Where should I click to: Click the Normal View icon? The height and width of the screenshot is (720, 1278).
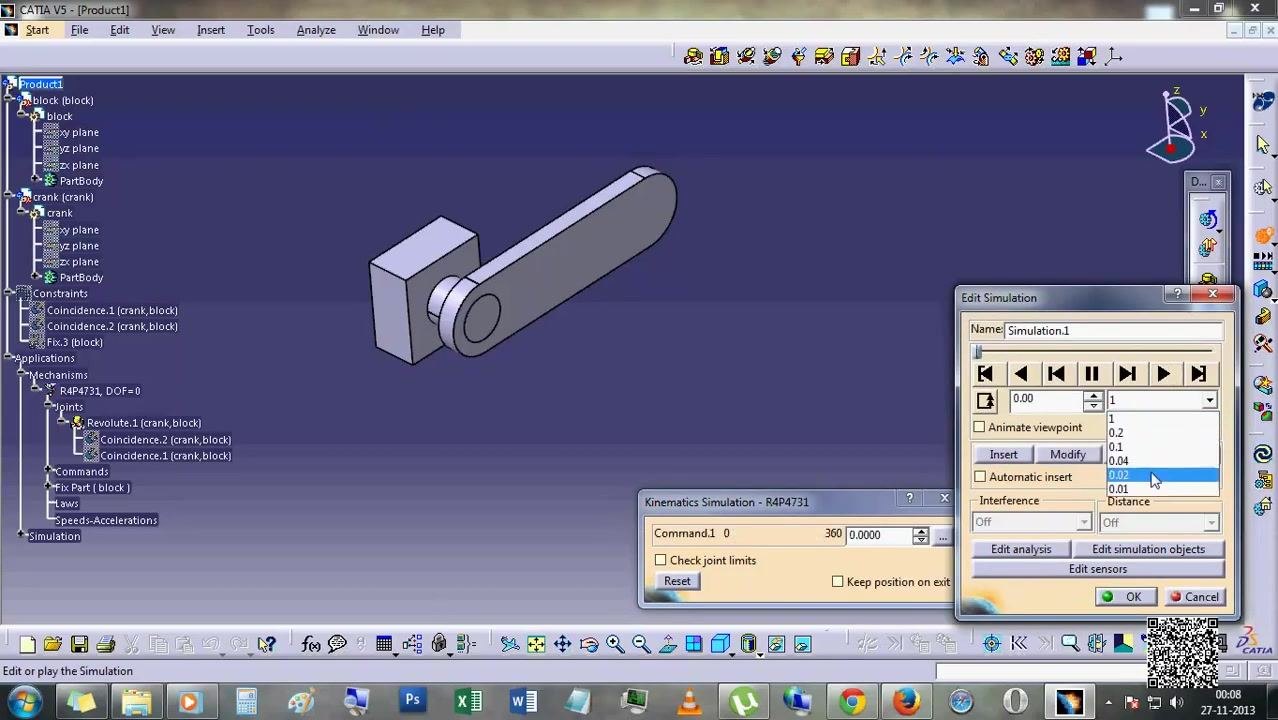(667, 645)
